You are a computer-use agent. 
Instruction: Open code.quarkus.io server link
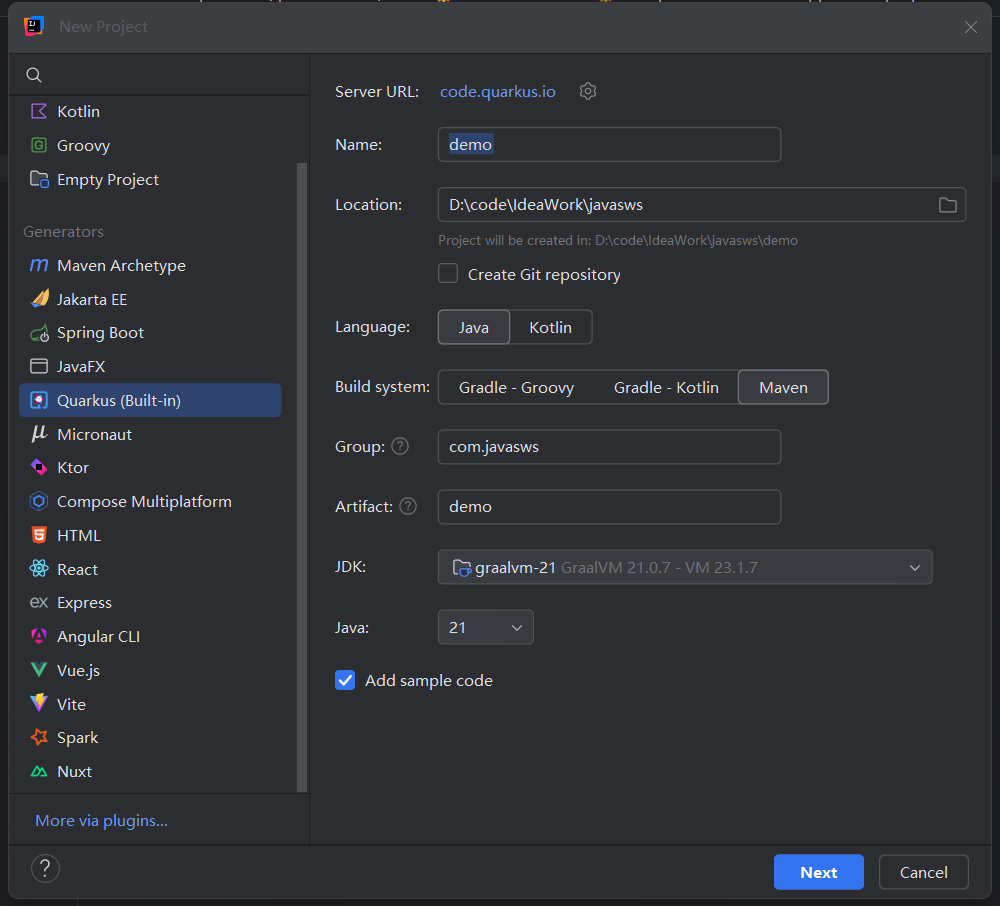pyautogui.click(x=497, y=91)
